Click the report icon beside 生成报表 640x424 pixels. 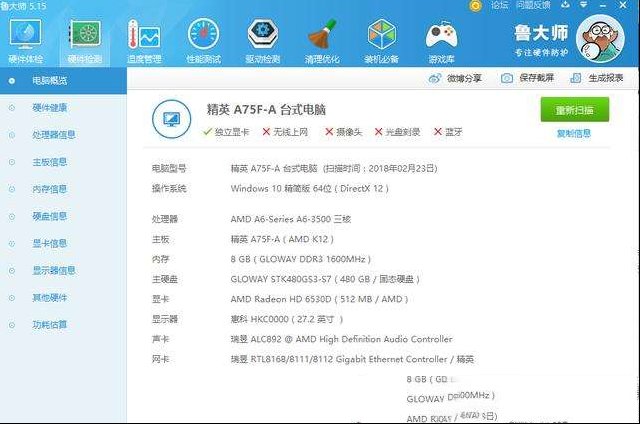tap(576, 78)
